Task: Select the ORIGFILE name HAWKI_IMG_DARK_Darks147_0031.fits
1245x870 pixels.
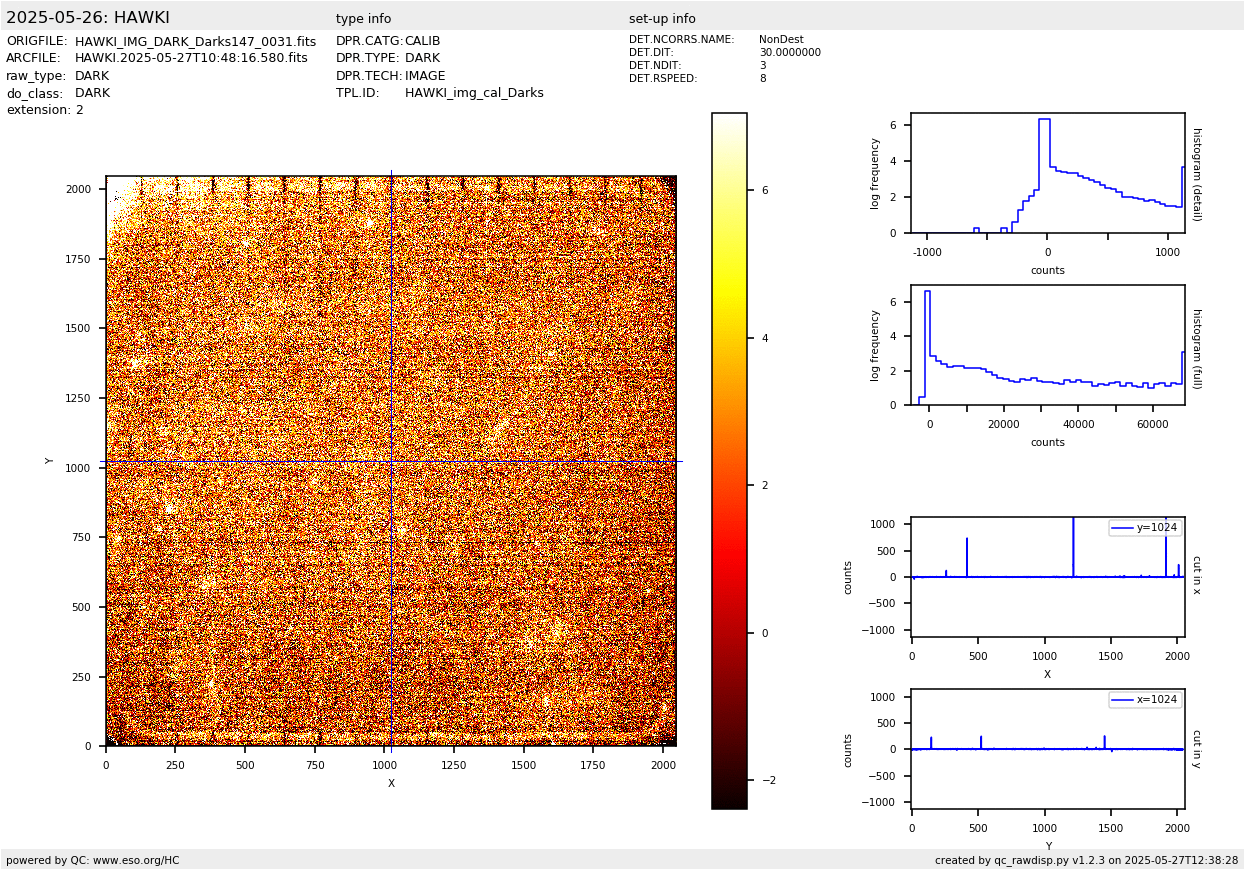Action: pos(195,42)
